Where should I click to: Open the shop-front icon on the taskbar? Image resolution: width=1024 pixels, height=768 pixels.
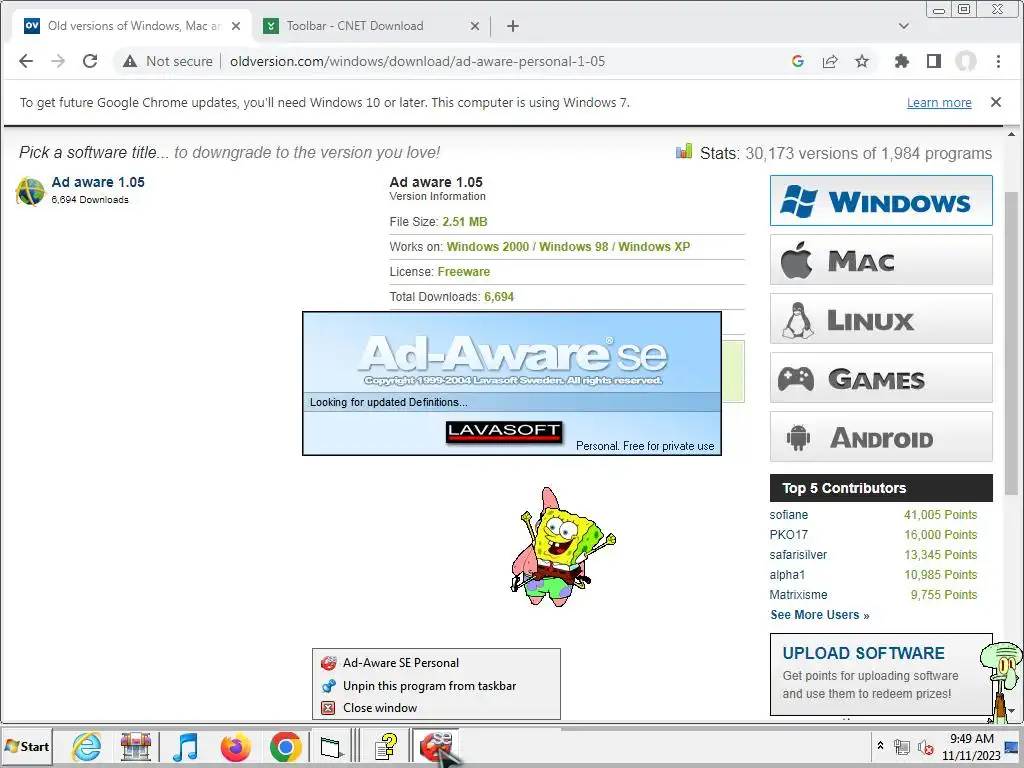[x=136, y=746]
